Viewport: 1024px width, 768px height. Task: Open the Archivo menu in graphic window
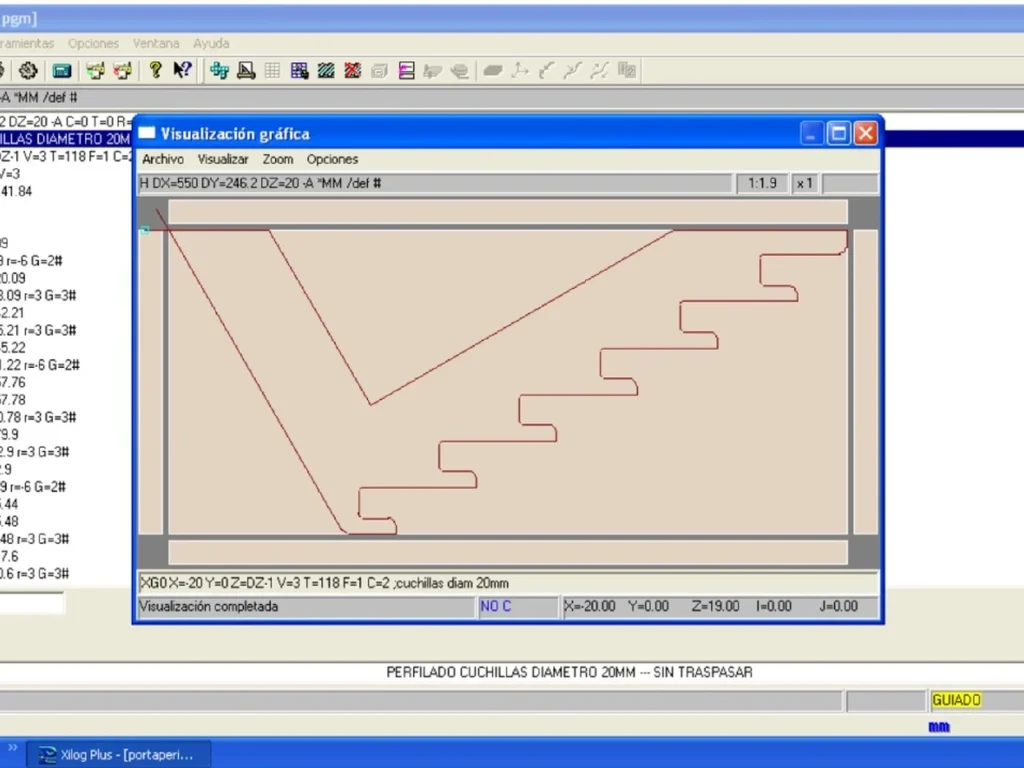coord(163,159)
